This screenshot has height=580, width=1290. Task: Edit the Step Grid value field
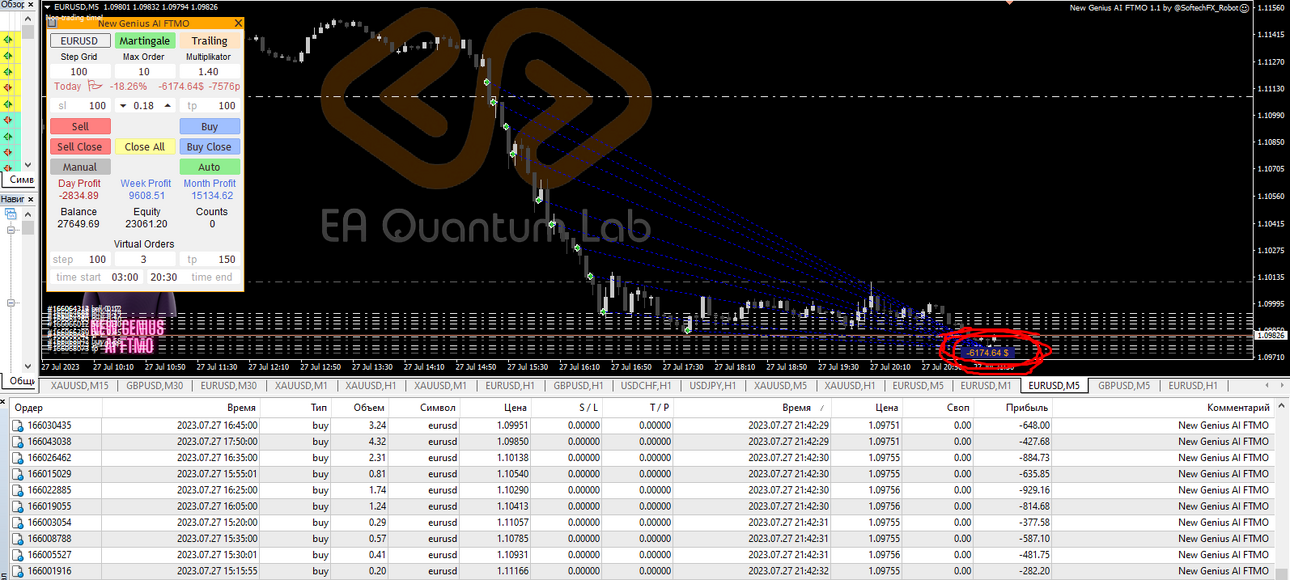tap(79, 72)
